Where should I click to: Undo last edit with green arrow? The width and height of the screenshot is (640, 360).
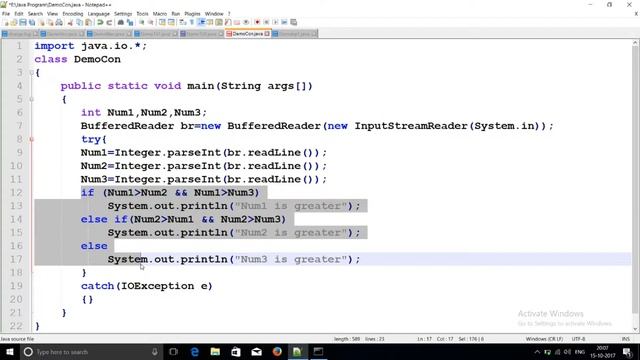[x=100, y=22]
